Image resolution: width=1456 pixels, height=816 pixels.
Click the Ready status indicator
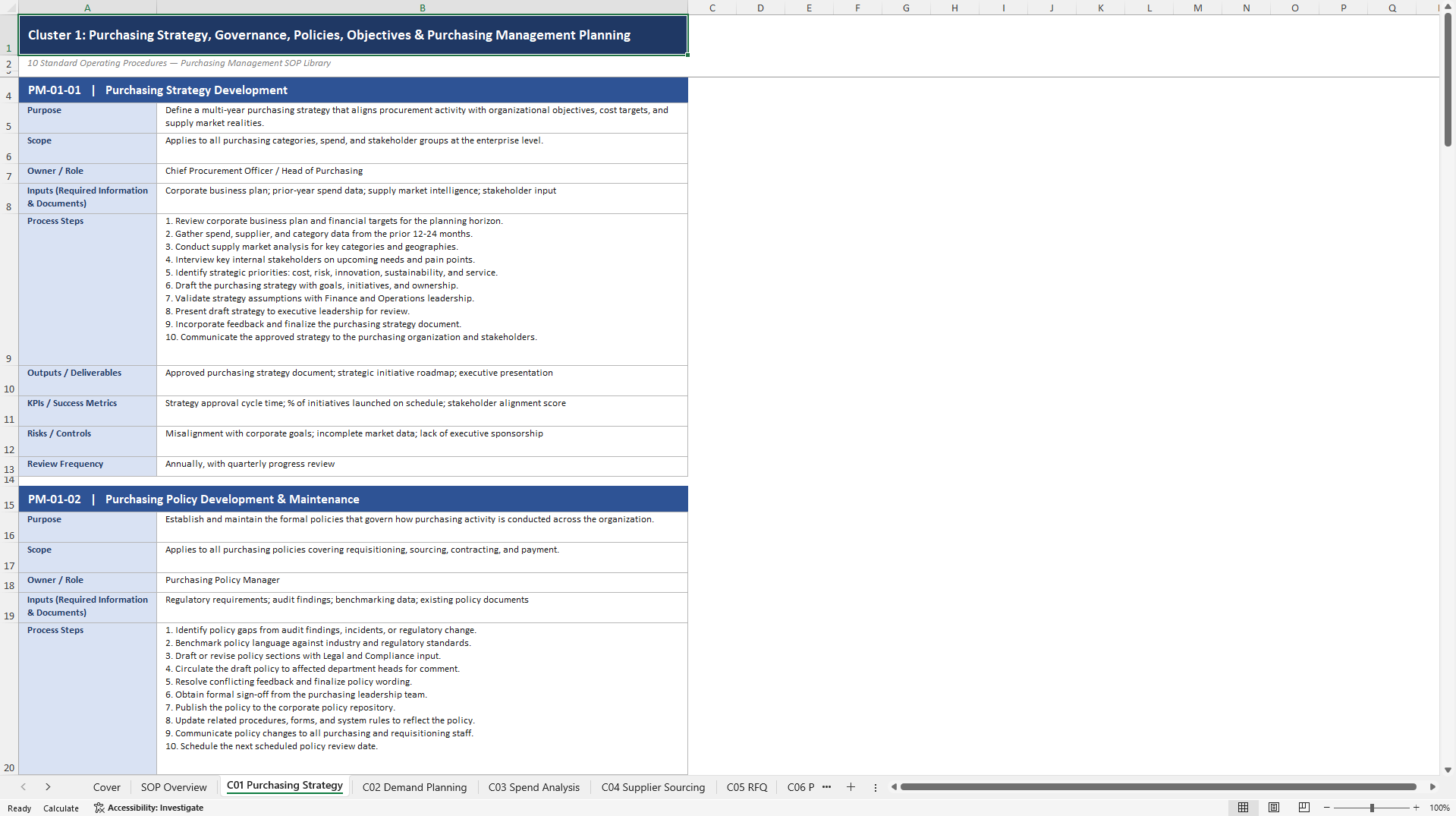tap(19, 808)
